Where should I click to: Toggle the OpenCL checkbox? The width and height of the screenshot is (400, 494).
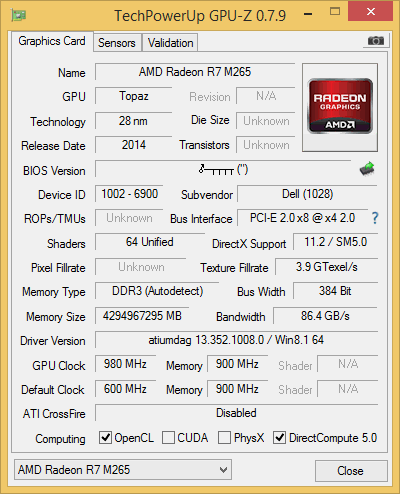[x=105, y=437]
